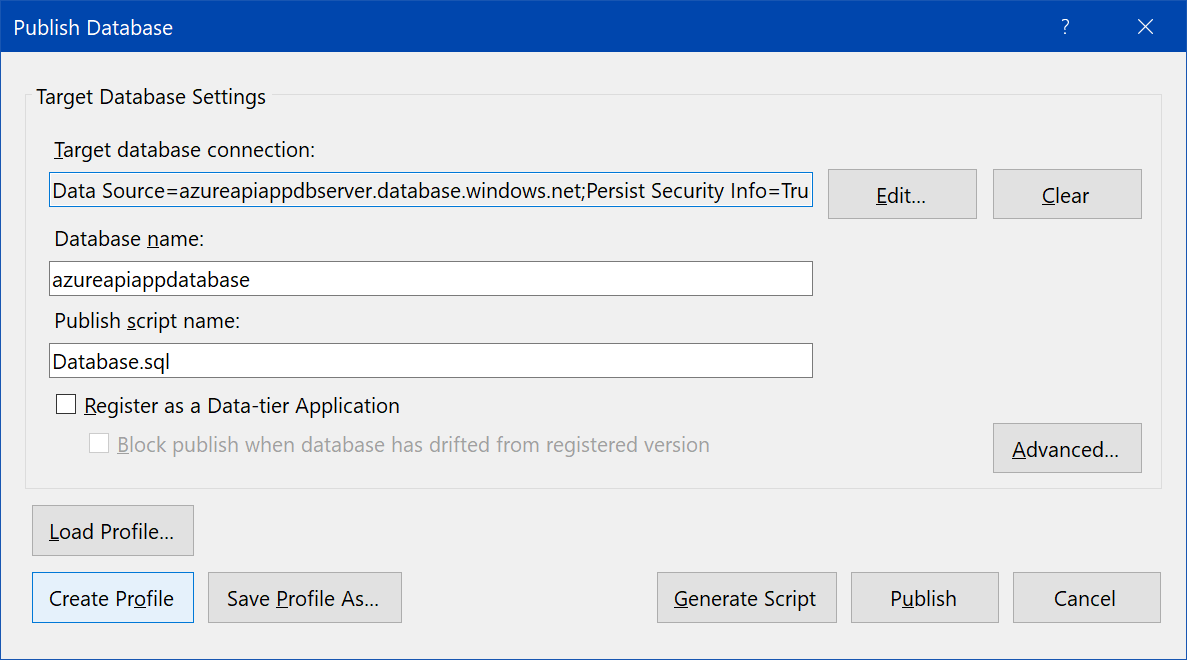Open the Advanced... publish settings
This screenshot has height=660, width=1187.
coord(1066,449)
